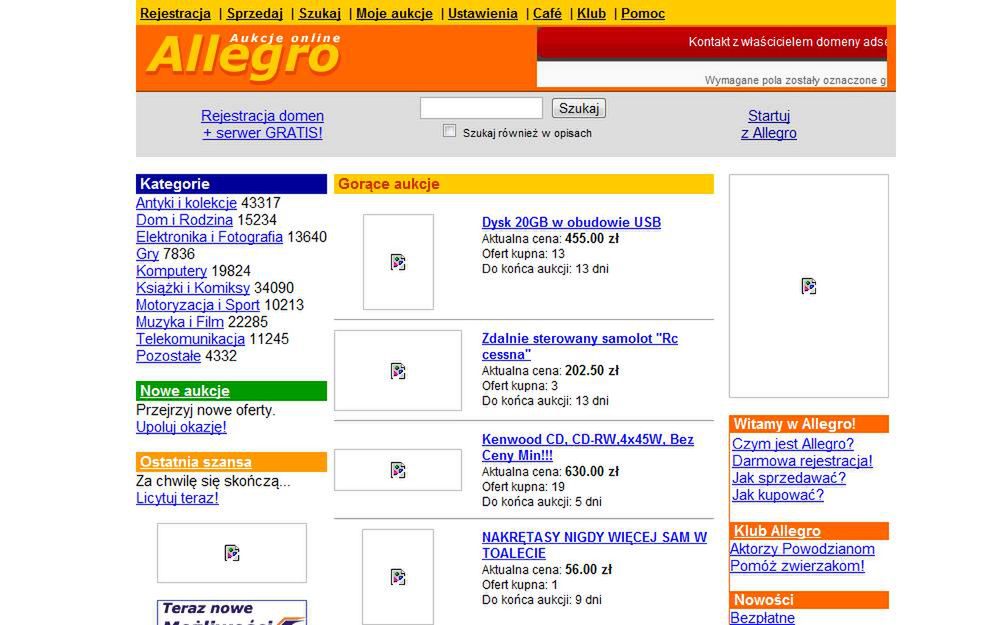
Task: Follow Upoluj okazję! link
Action: point(181,427)
